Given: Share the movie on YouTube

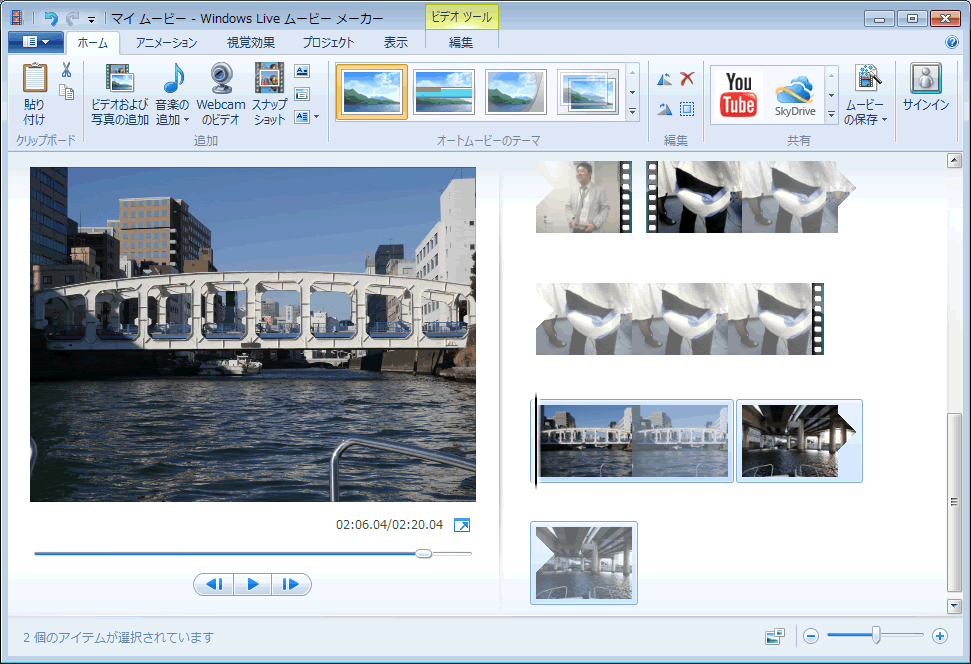Looking at the screenshot, I should (x=738, y=95).
